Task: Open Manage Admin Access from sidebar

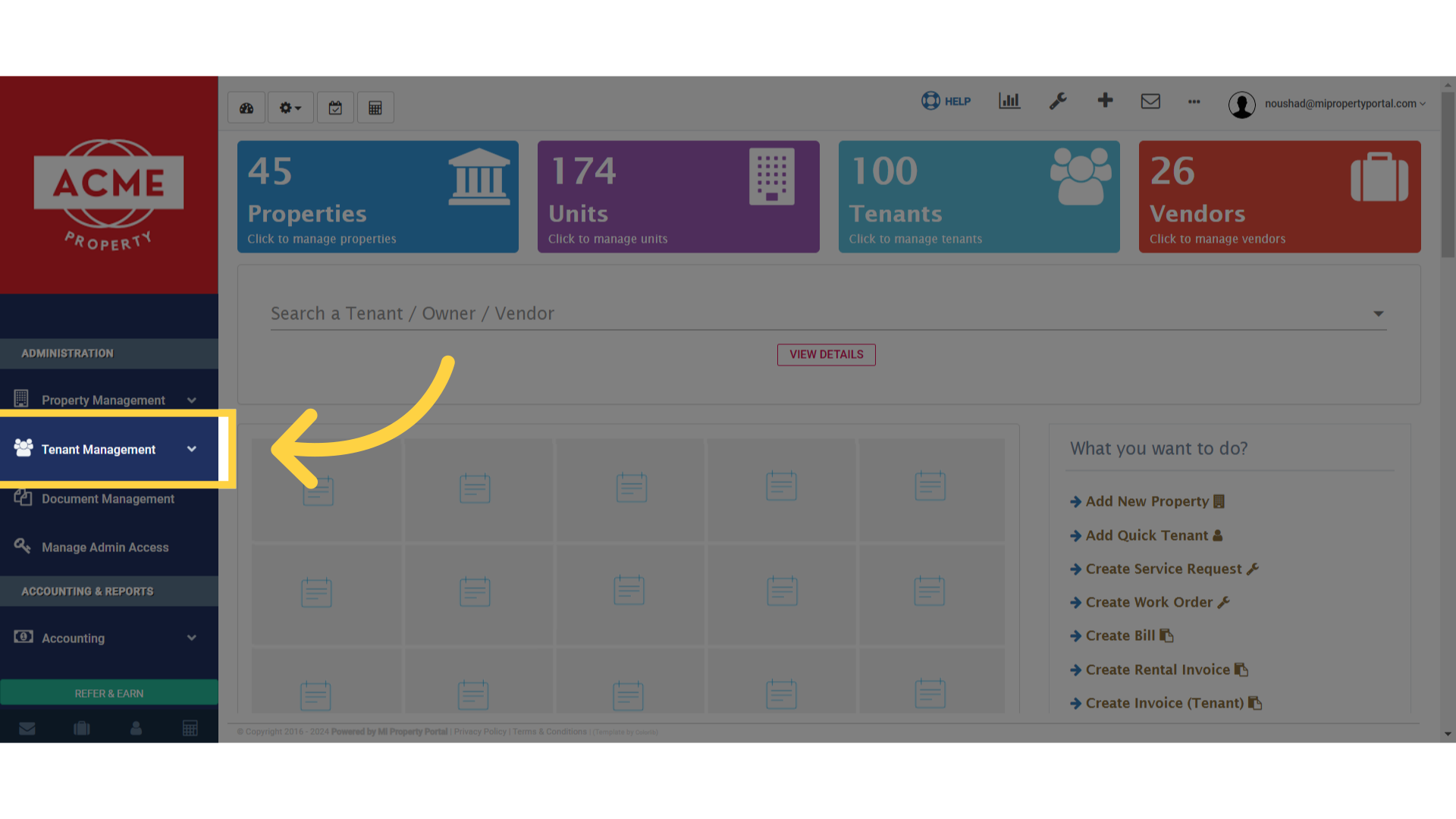Action: point(105,547)
